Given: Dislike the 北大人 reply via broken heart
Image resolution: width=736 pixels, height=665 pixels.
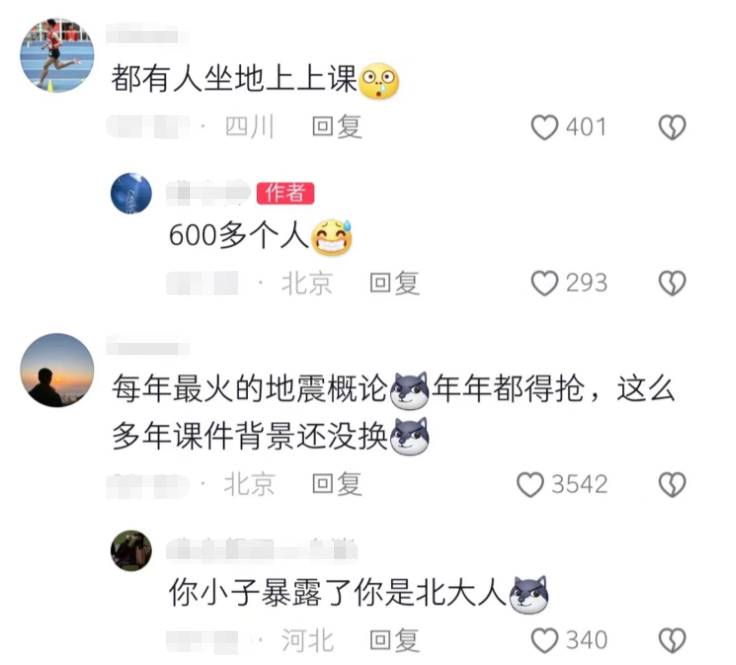Looking at the screenshot, I should (x=673, y=641).
